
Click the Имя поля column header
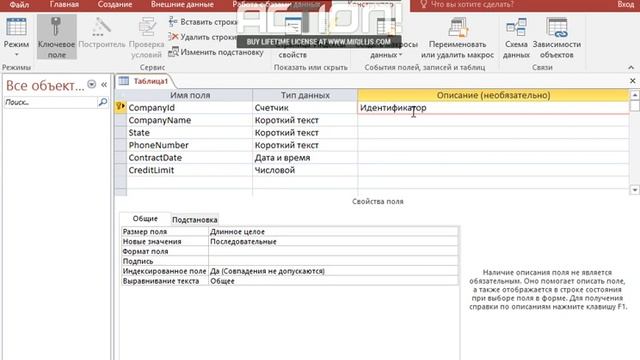pyautogui.click(x=190, y=95)
